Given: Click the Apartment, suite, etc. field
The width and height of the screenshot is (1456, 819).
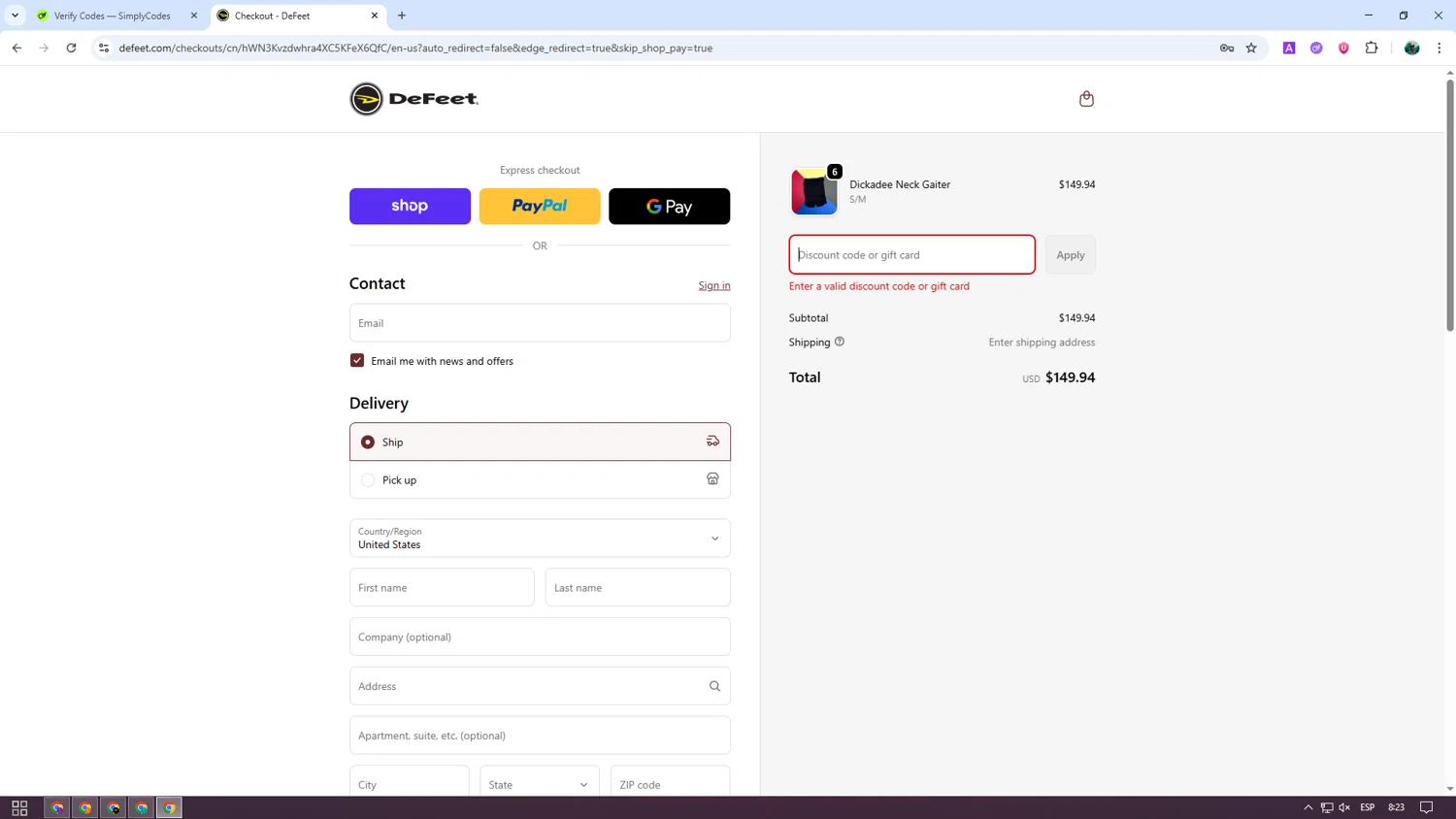Looking at the screenshot, I should 540,736.
